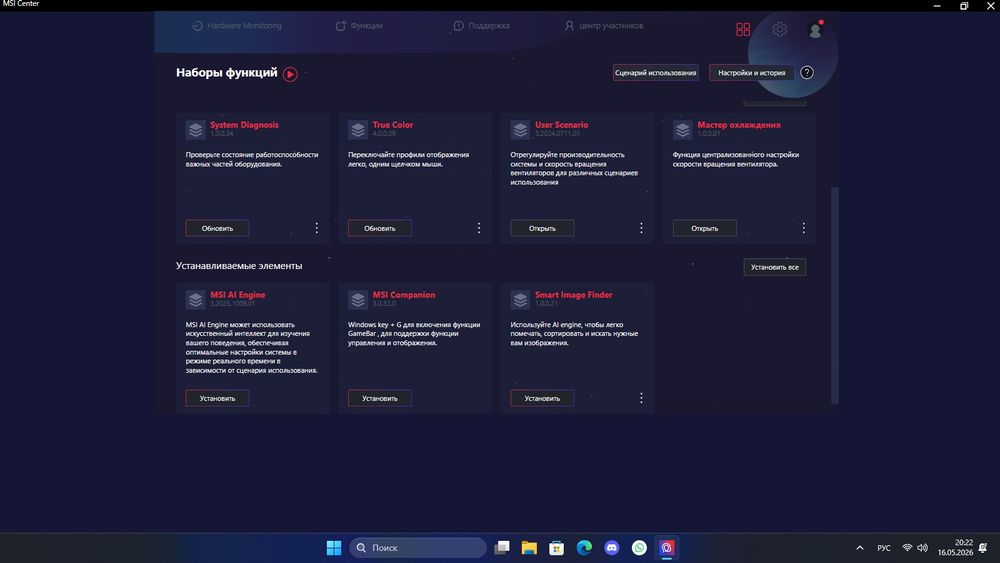
Task: Open User Scenario with Открыть
Action: (542, 228)
